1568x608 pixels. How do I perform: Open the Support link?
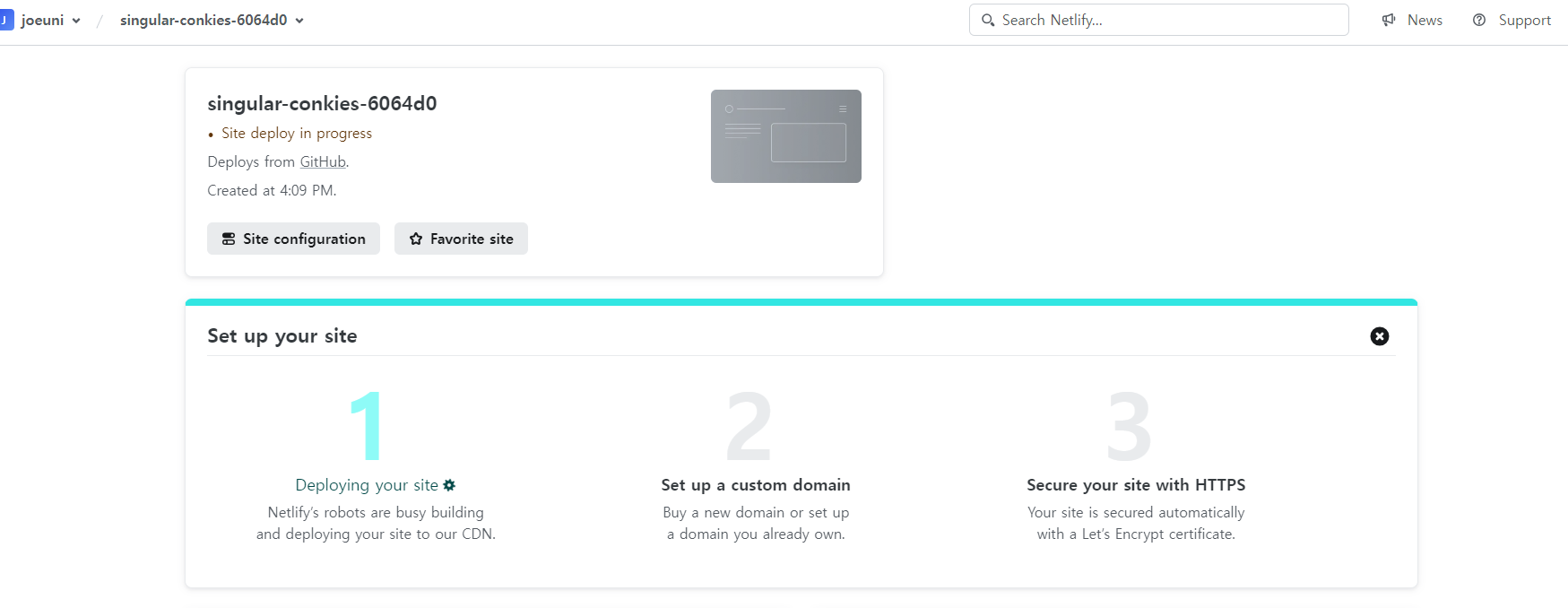1524,20
